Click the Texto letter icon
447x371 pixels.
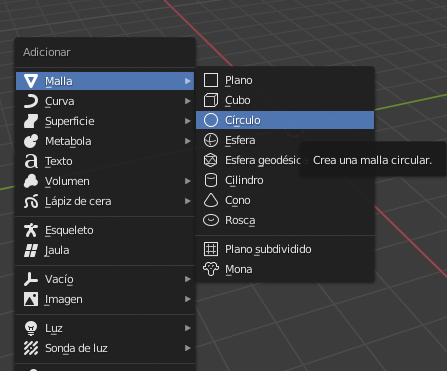coord(31,161)
